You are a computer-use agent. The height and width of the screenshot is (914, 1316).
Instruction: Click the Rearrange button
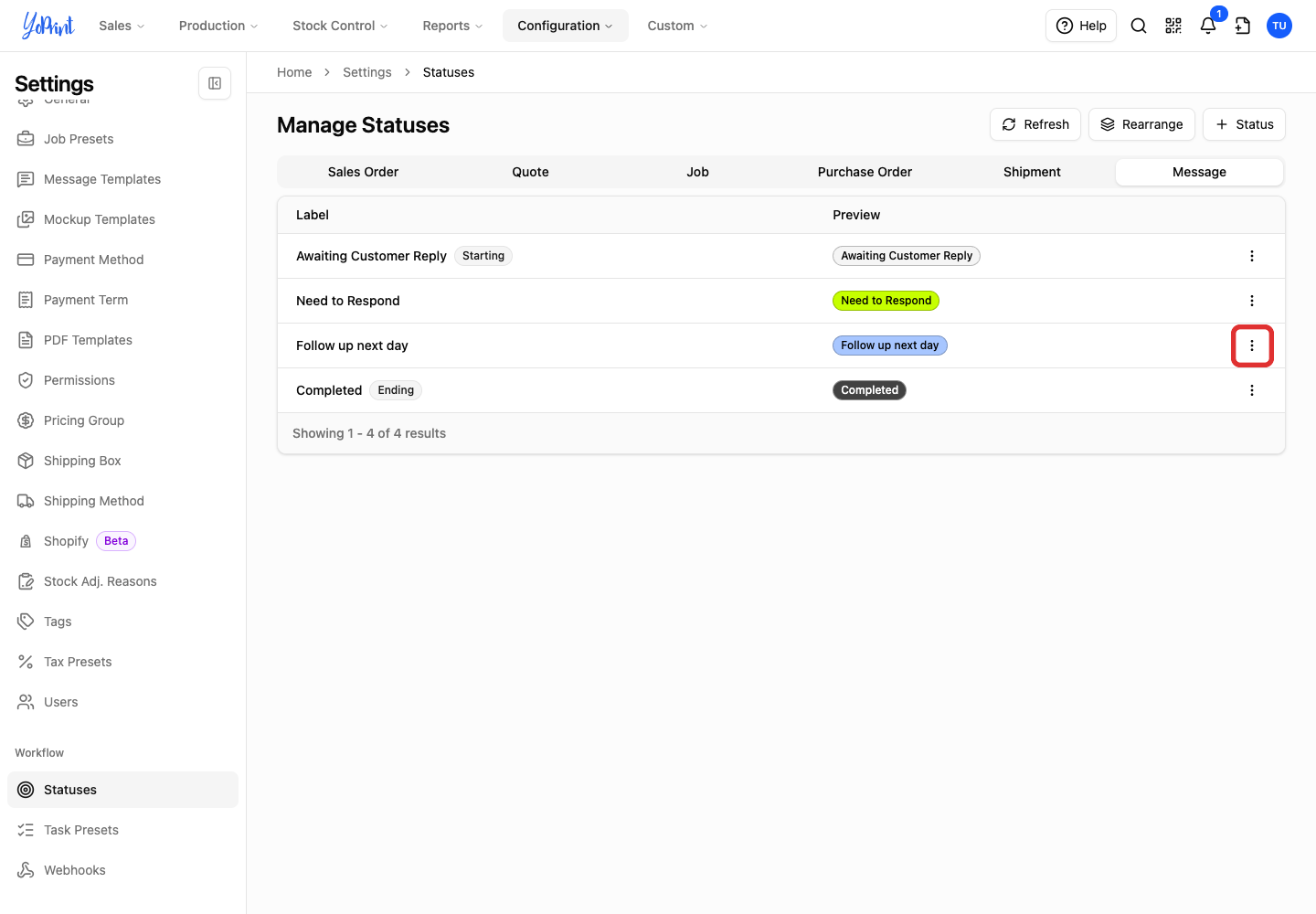point(1141,124)
